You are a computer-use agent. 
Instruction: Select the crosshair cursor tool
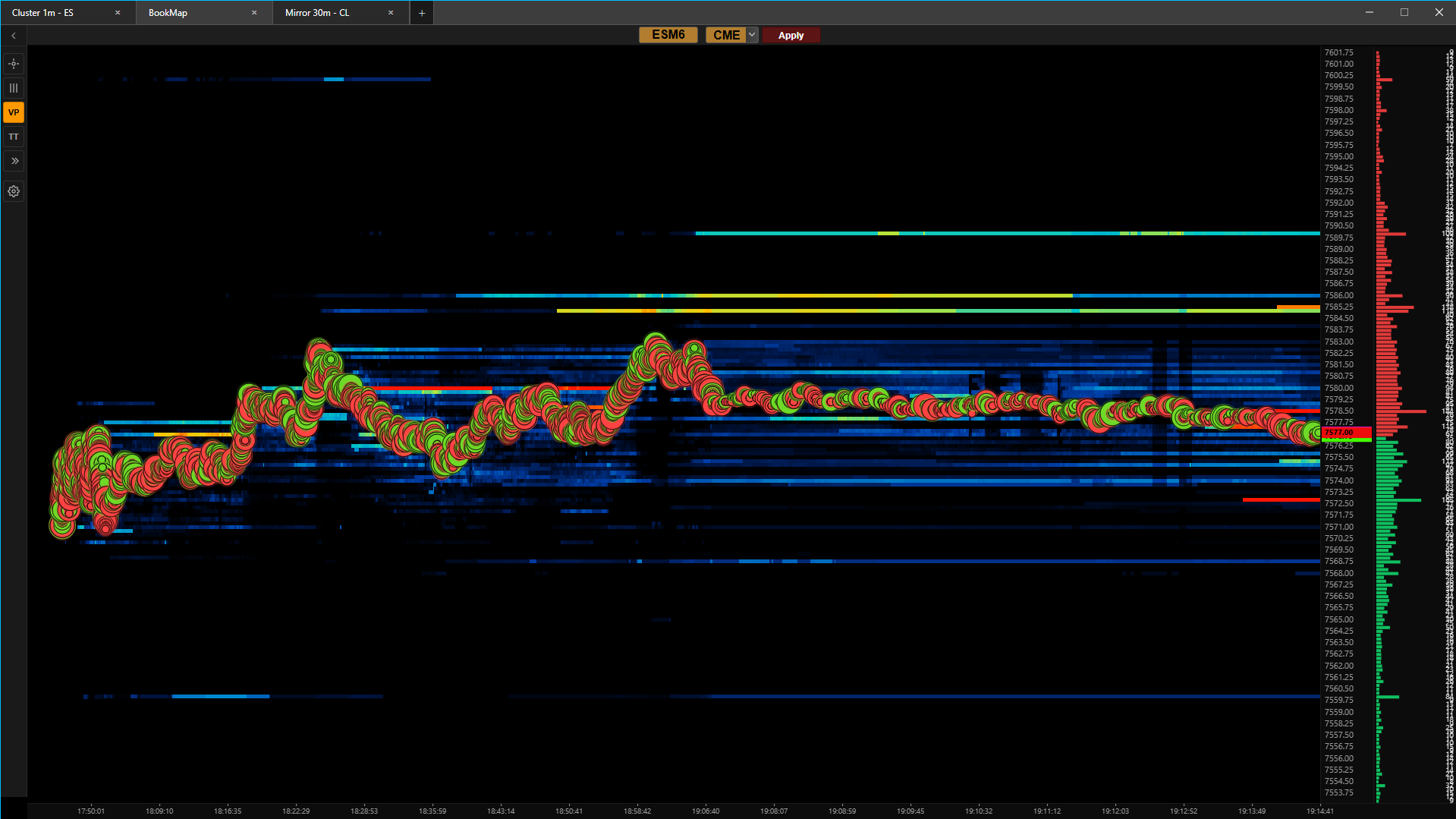click(x=14, y=64)
